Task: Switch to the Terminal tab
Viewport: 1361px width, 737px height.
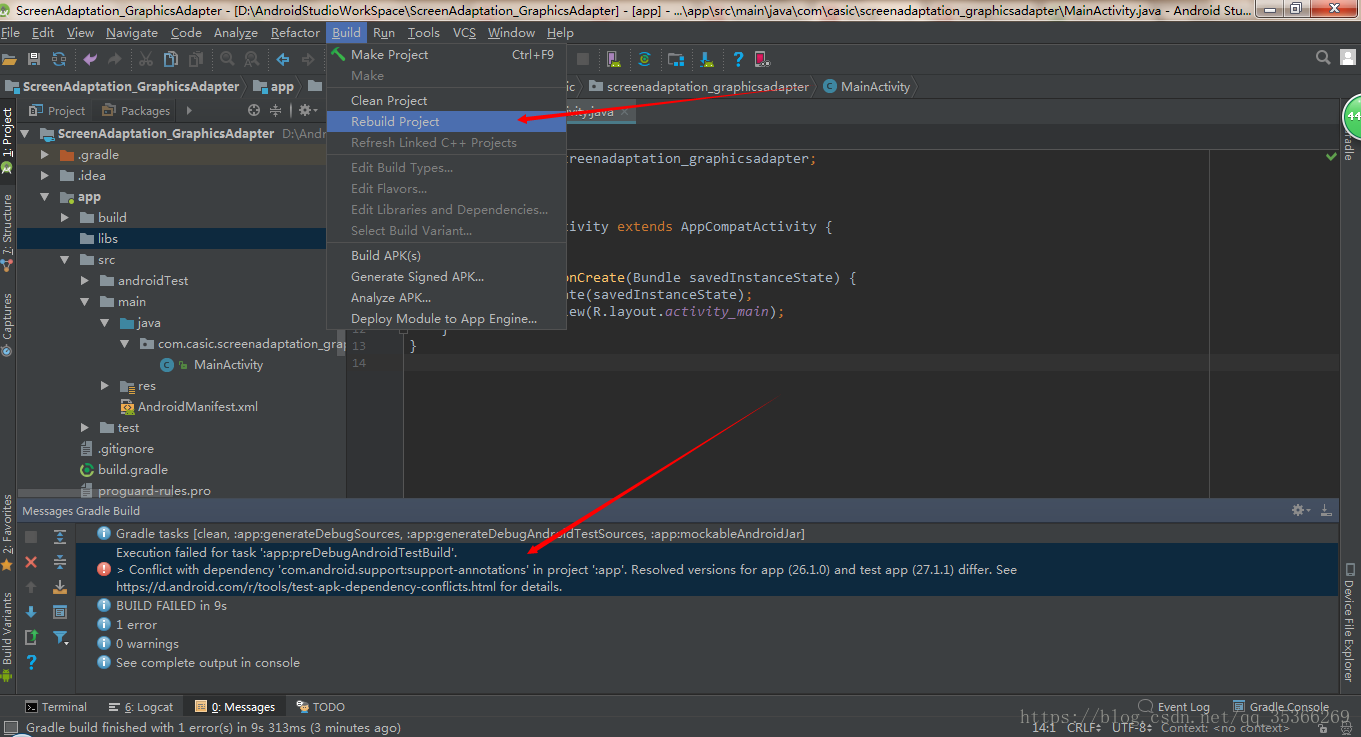Action: (56, 707)
